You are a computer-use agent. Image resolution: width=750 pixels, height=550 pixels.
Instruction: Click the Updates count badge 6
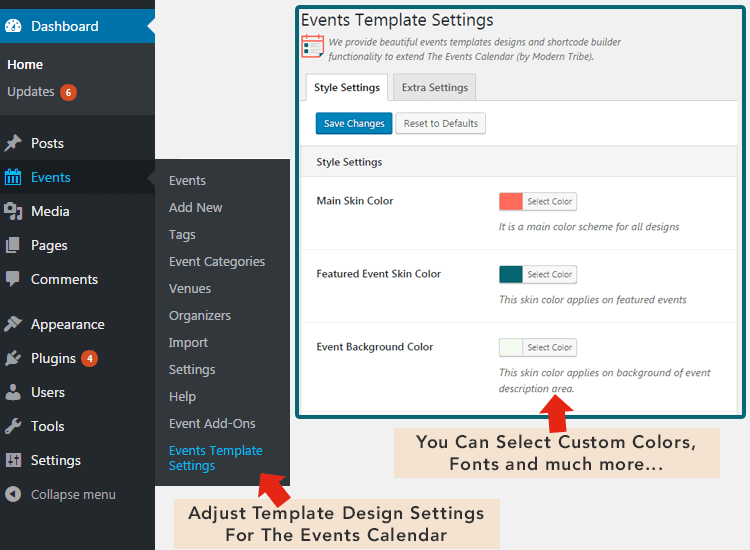68,92
